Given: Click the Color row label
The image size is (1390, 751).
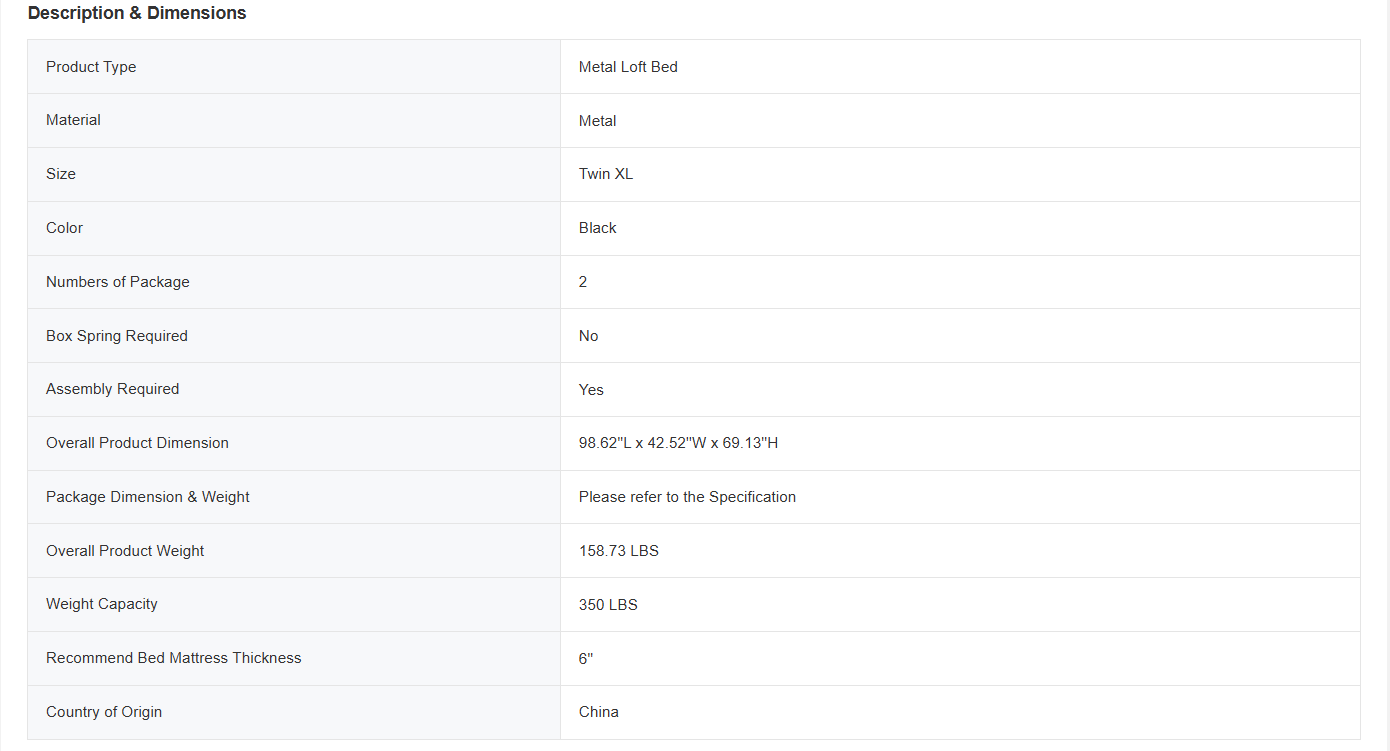Looking at the screenshot, I should click(x=64, y=228).
